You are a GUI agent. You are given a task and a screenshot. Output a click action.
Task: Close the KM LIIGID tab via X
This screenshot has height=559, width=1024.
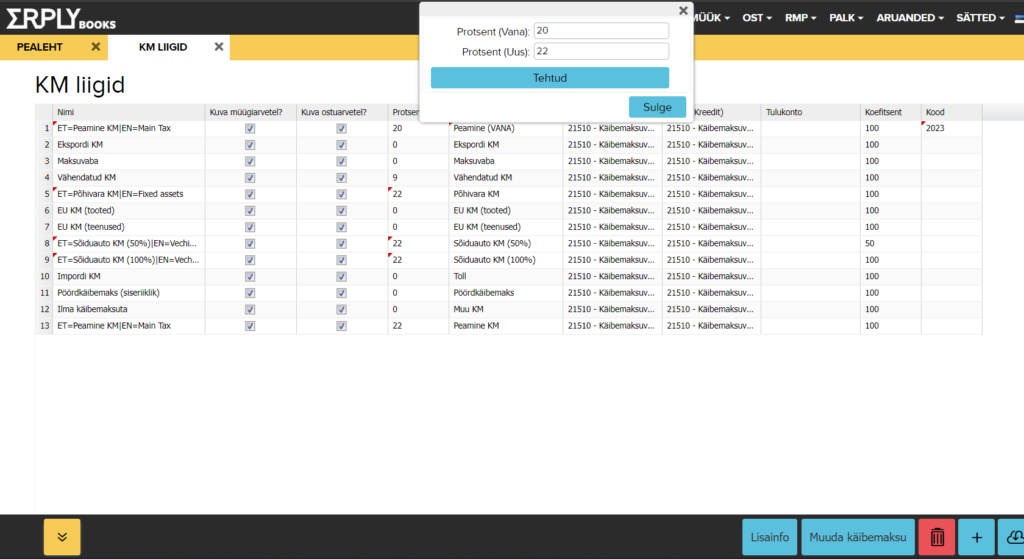coord(218,47)
